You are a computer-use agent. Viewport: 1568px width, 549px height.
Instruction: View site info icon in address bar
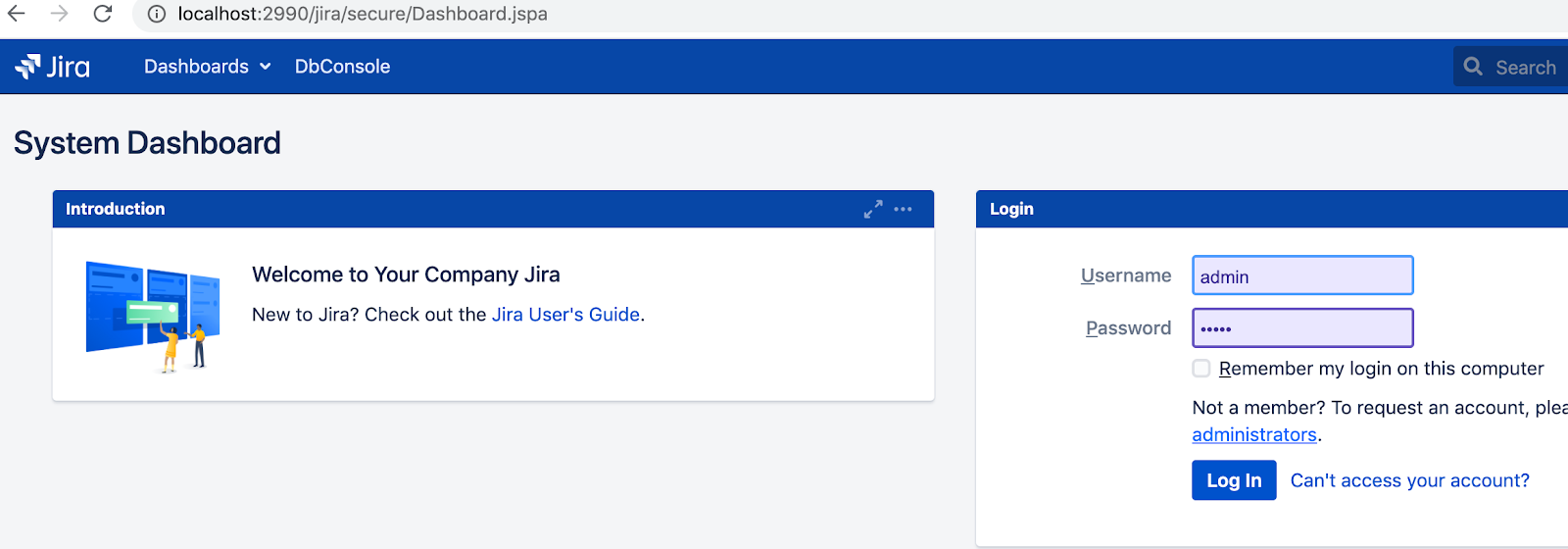tap(157, 14)
